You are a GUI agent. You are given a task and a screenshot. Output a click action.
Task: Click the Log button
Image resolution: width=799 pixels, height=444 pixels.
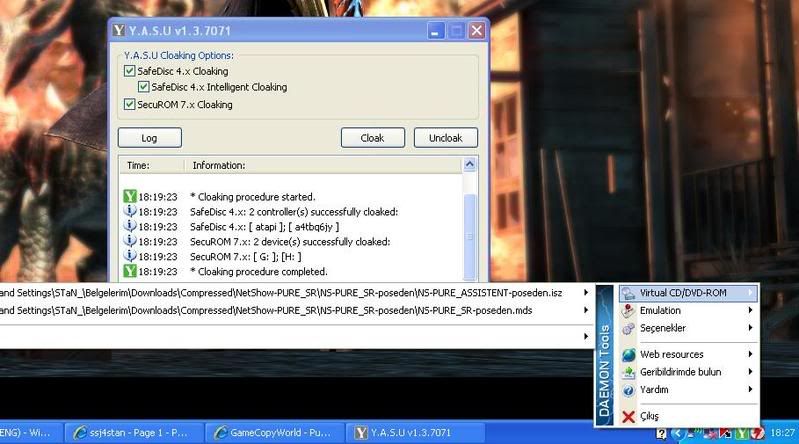pos(149,138)
